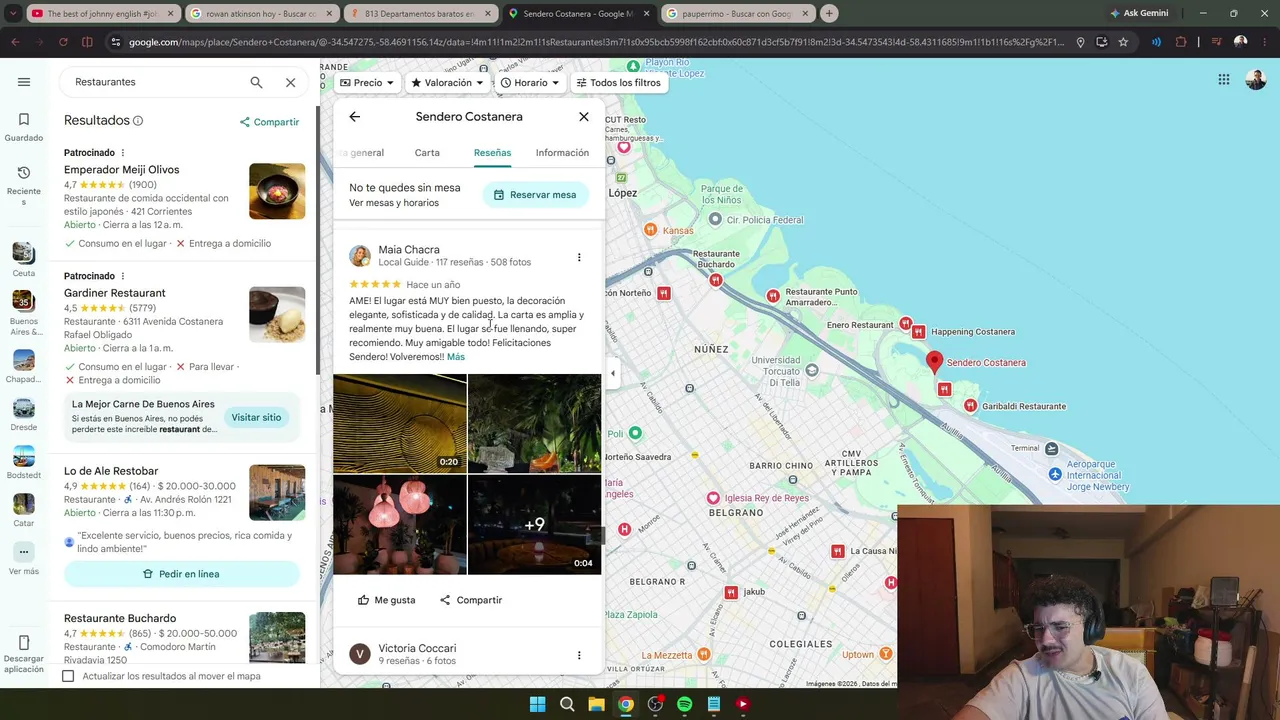Click the search magnifier in Maps search box

256,82
